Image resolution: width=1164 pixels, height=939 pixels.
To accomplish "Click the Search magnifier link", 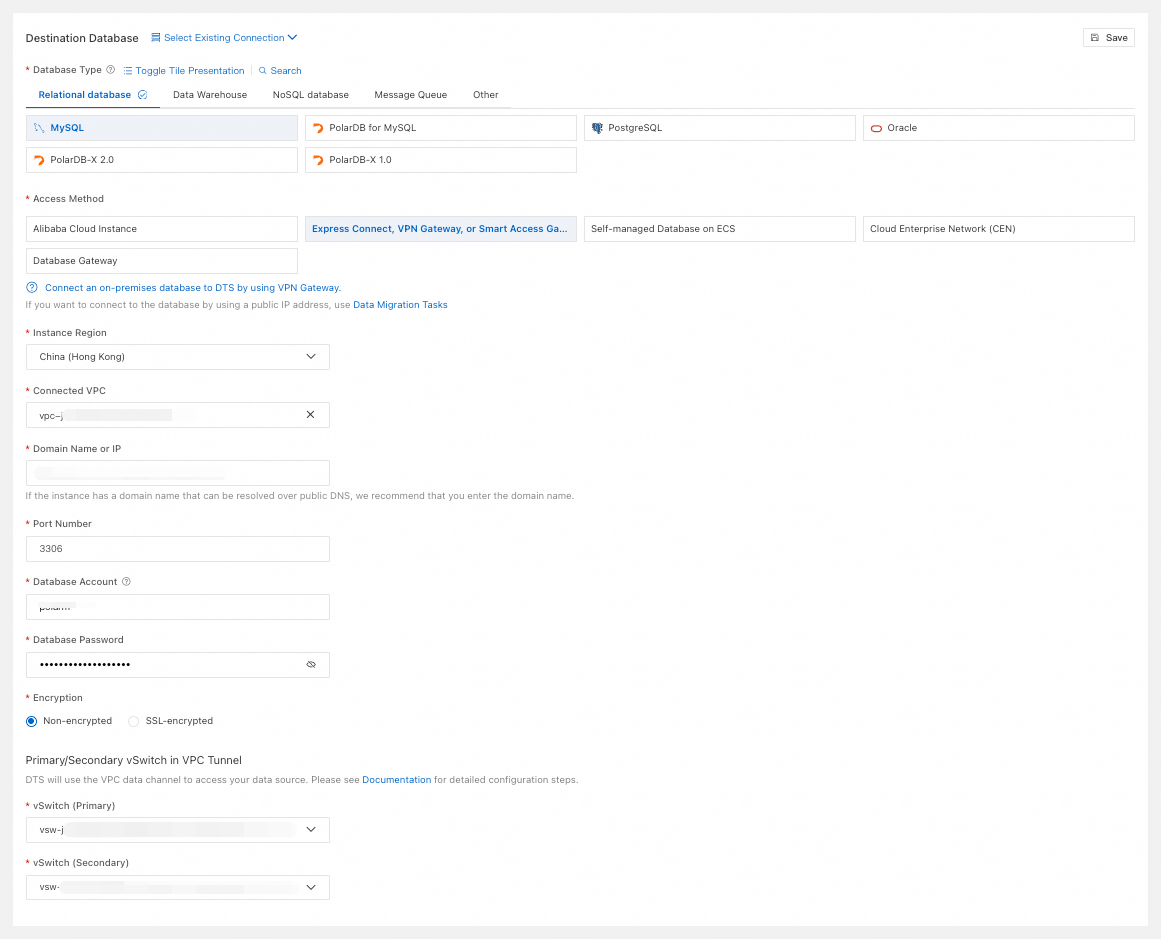I will pos(281,71).
